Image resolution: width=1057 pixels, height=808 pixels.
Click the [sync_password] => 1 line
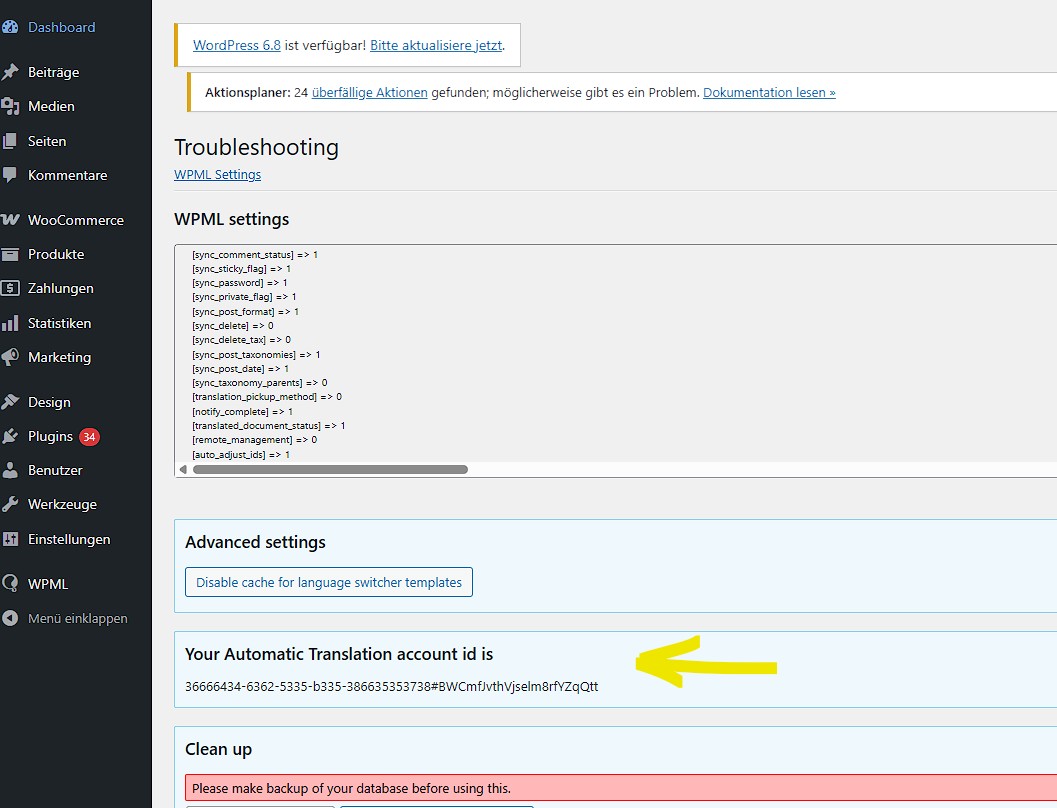tap(239, 283)
